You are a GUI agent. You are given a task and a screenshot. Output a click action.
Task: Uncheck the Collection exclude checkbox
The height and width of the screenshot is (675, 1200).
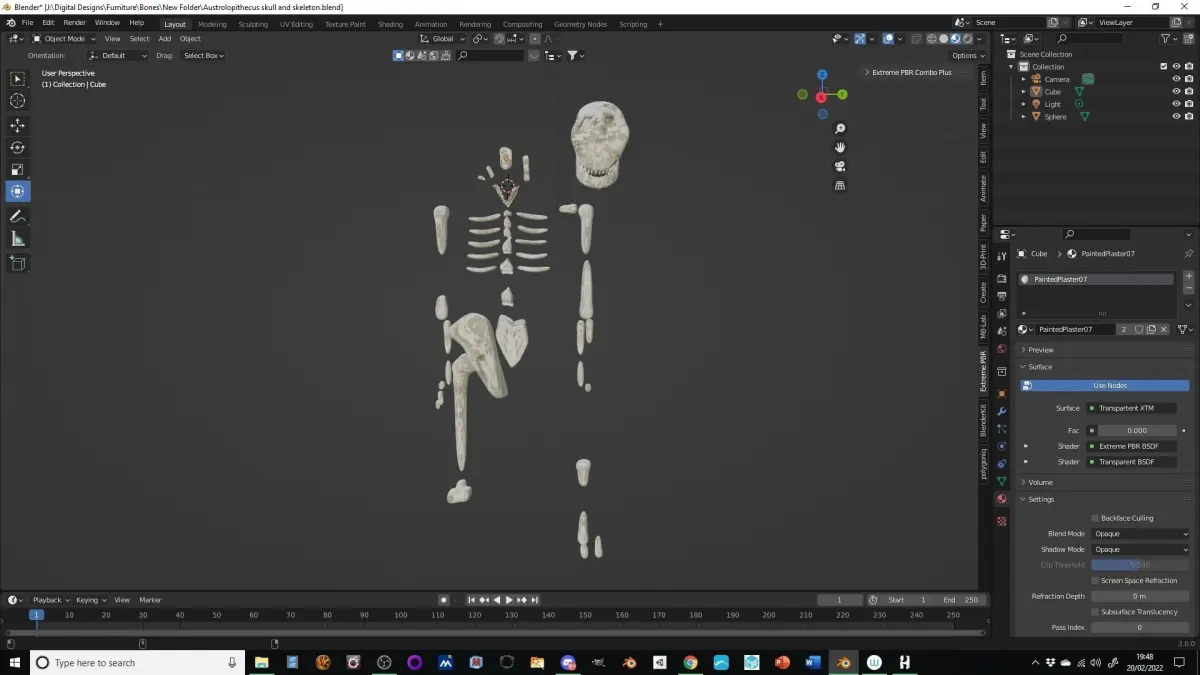click(1163, 66)
